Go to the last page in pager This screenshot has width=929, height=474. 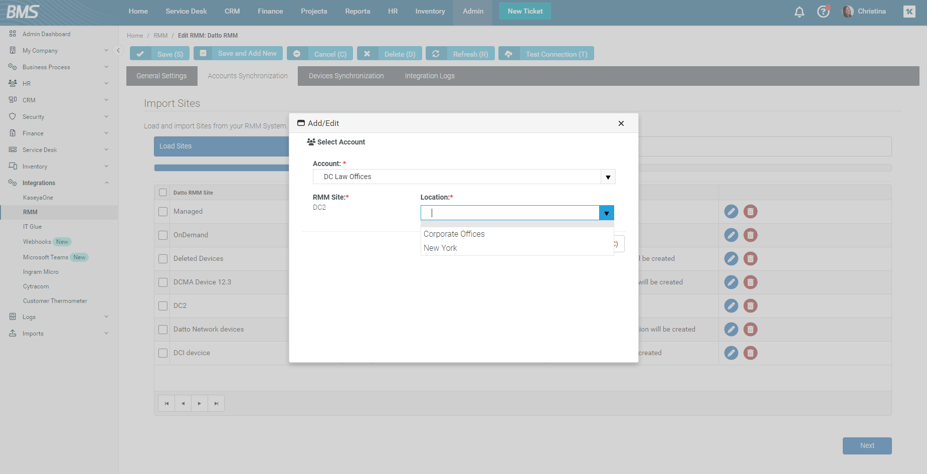tap(216, 404)
